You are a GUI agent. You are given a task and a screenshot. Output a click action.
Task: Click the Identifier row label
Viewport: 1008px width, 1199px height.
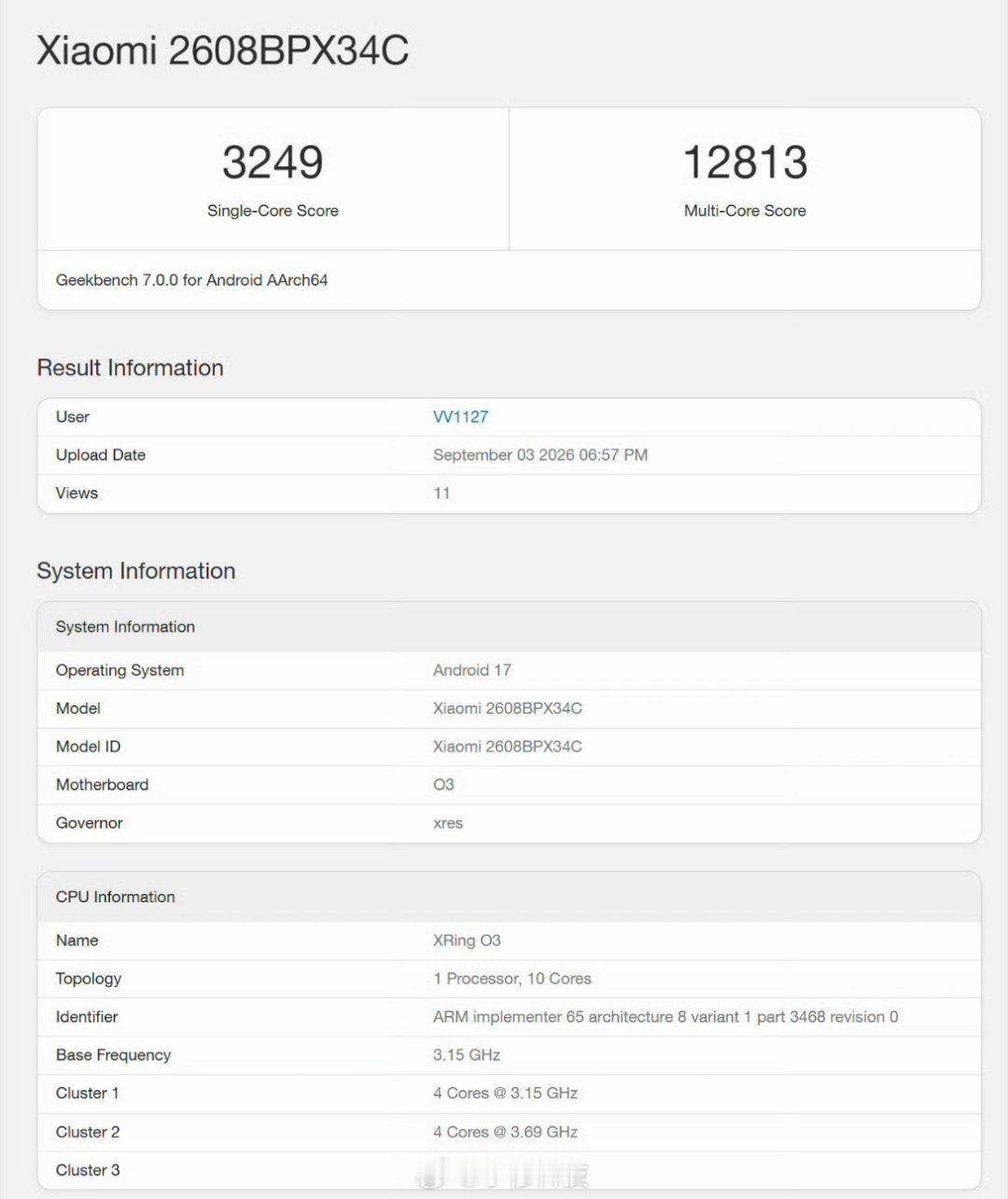pos(87,1017)
